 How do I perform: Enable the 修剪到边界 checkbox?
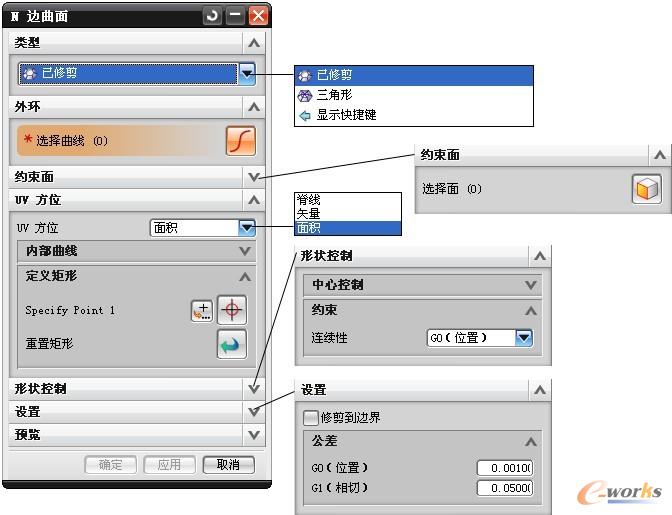coord(311,417)
